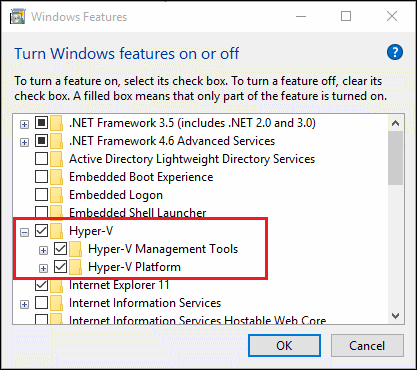Select the 'Hyper-V Platform' label text

coord(134,267)
